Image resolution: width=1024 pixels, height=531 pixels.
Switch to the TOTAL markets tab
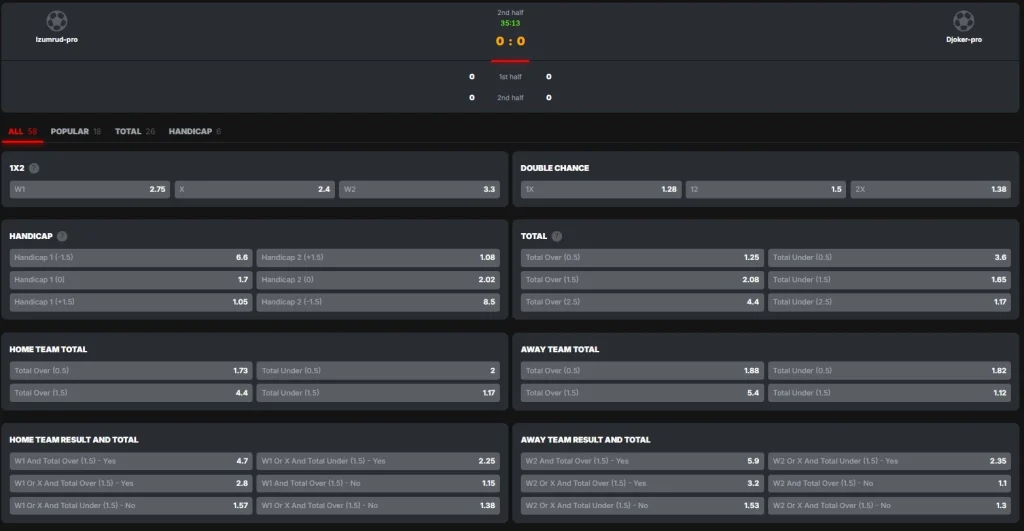coord(135,131)
